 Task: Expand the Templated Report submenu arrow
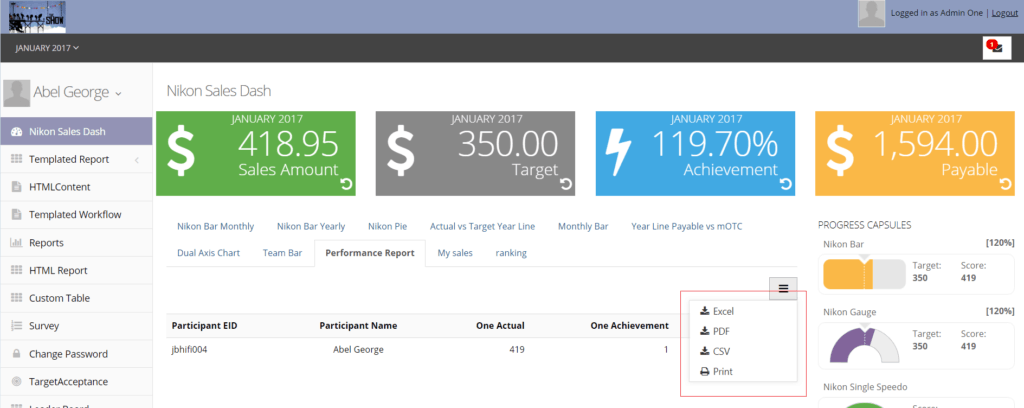(x=137, y=160)
